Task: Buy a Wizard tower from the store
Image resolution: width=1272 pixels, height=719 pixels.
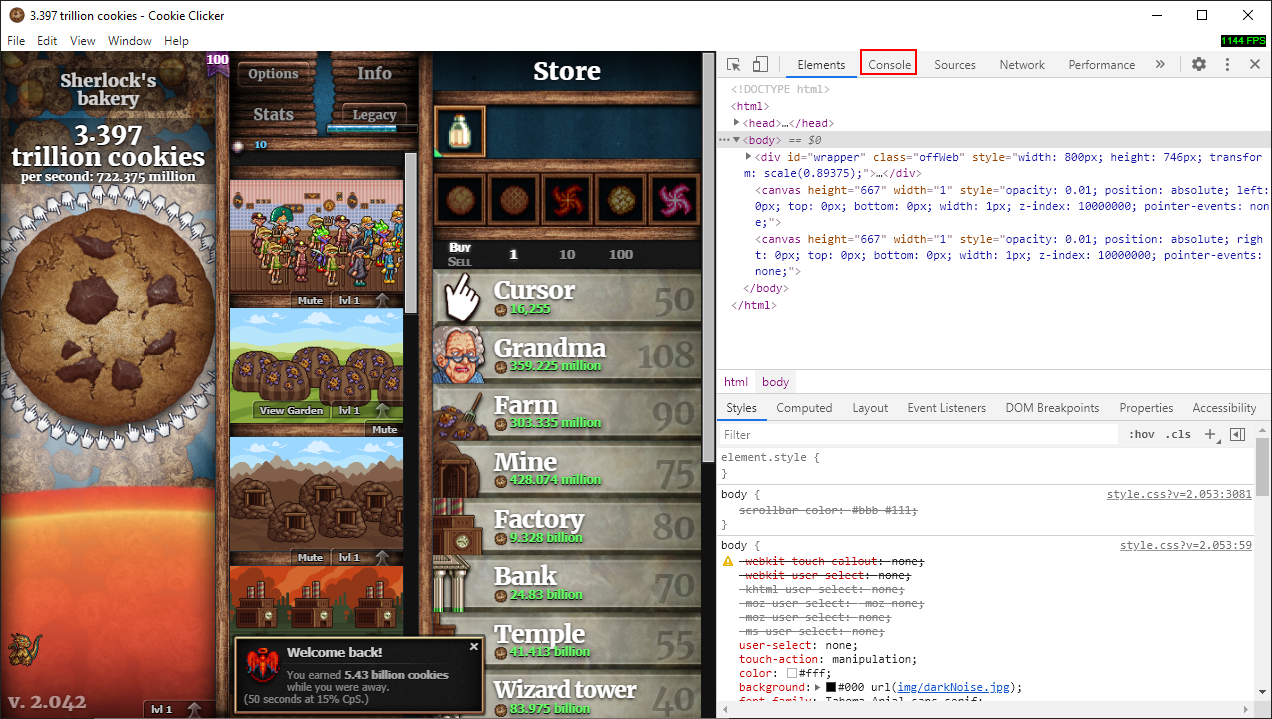Action: 566,695
